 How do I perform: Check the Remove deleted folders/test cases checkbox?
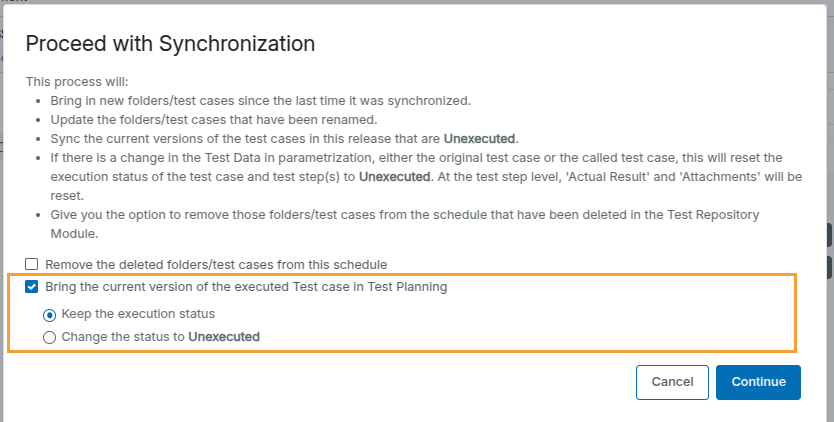32,264
